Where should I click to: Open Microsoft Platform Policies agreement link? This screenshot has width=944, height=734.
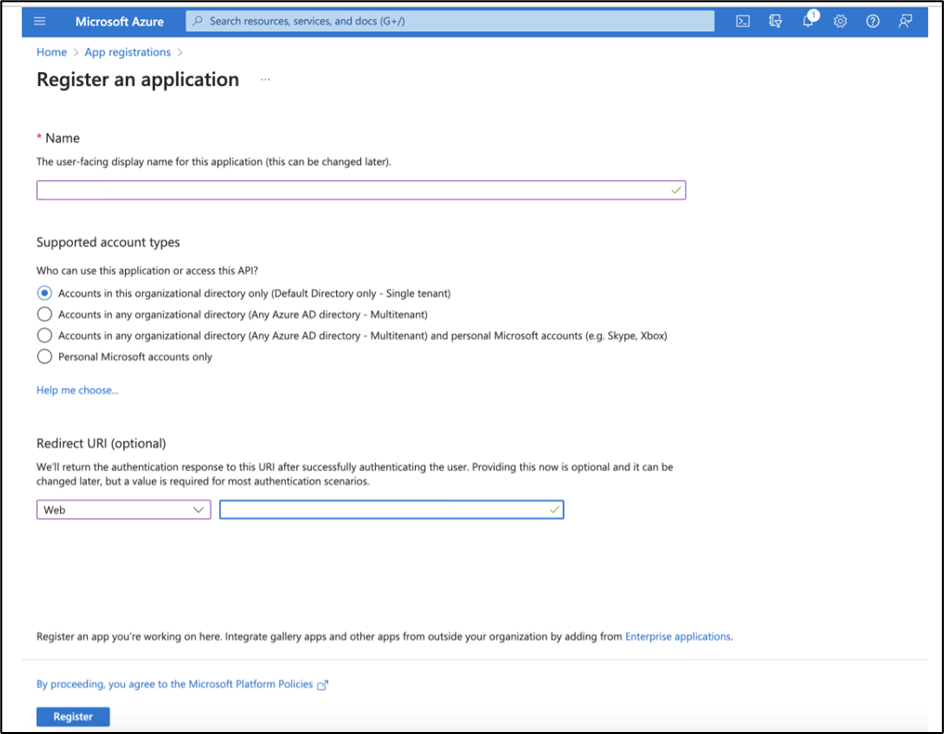tap(175, 684)
